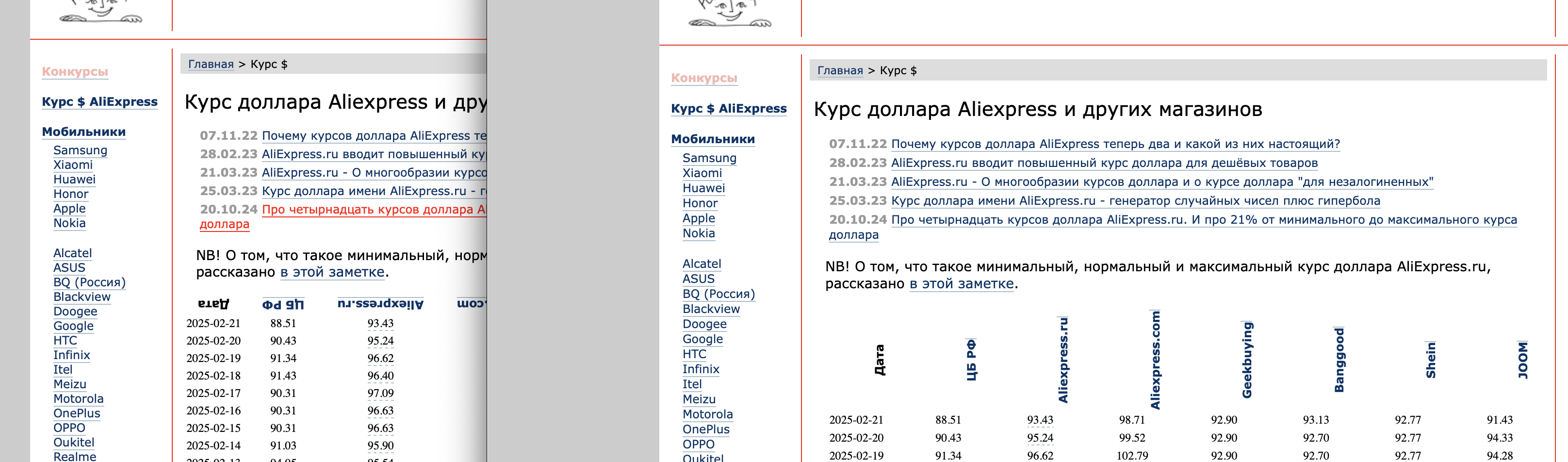Click Aliexpress.com column header on right page
The width and height of the screenshot is (1568, 462).
pyautogui.click(x=1155, y=360)
